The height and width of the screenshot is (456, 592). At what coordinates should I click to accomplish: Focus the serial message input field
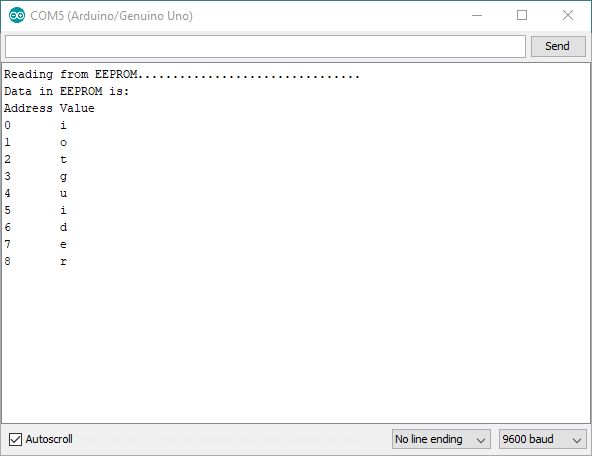click(x=265, y=46)
